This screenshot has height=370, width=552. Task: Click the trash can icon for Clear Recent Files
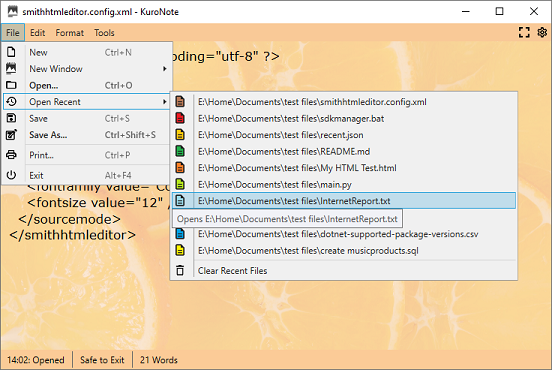pos(180,270)
